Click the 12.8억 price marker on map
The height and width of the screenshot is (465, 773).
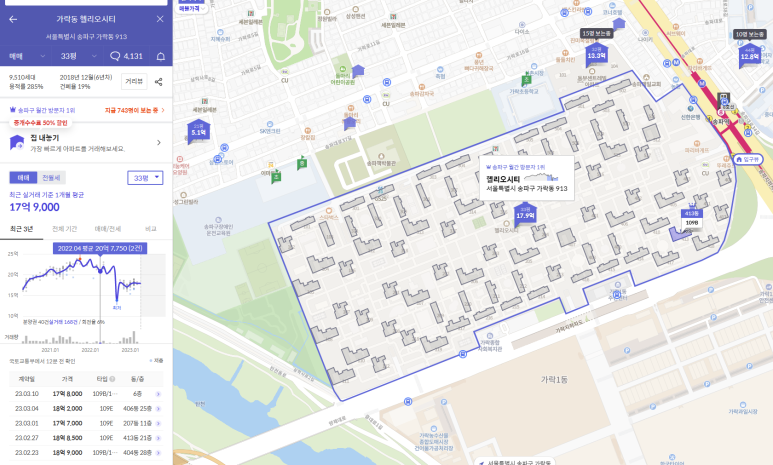(x=749, y=56)
